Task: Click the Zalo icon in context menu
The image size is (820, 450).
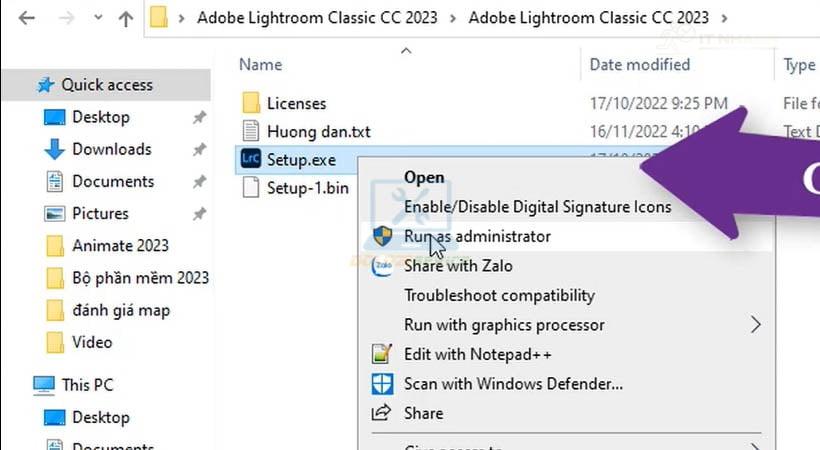Action: click(382, 266)
